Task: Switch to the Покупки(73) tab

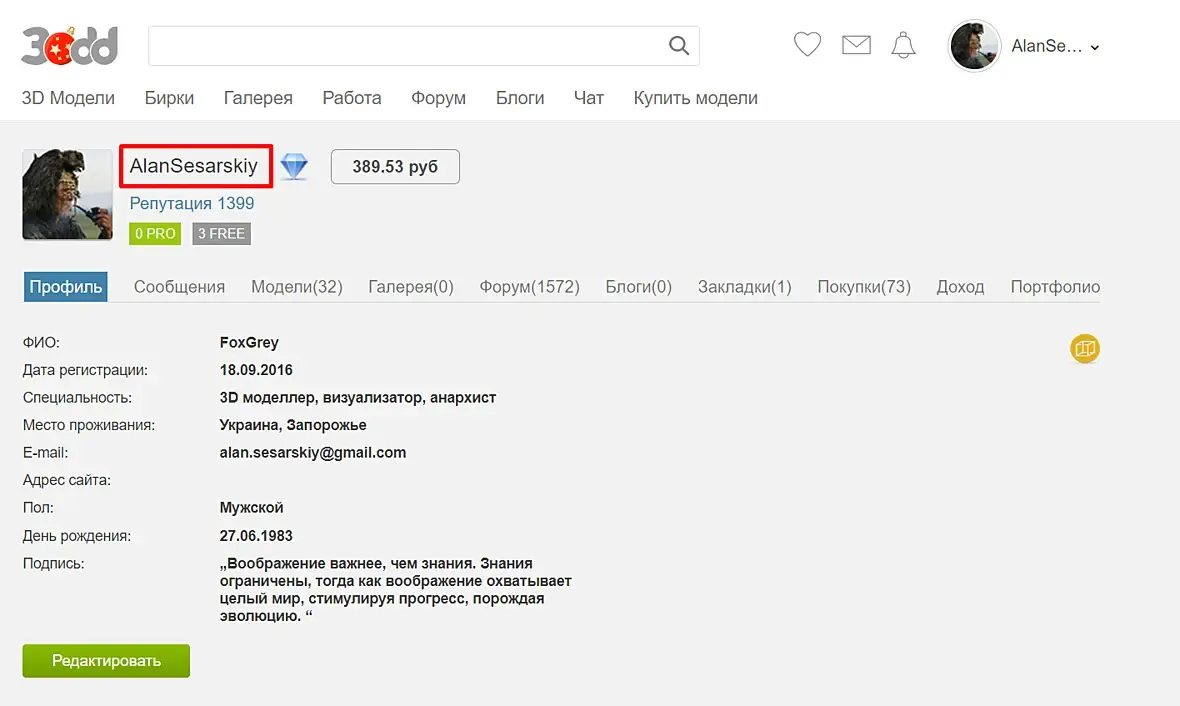Action: 864,287
